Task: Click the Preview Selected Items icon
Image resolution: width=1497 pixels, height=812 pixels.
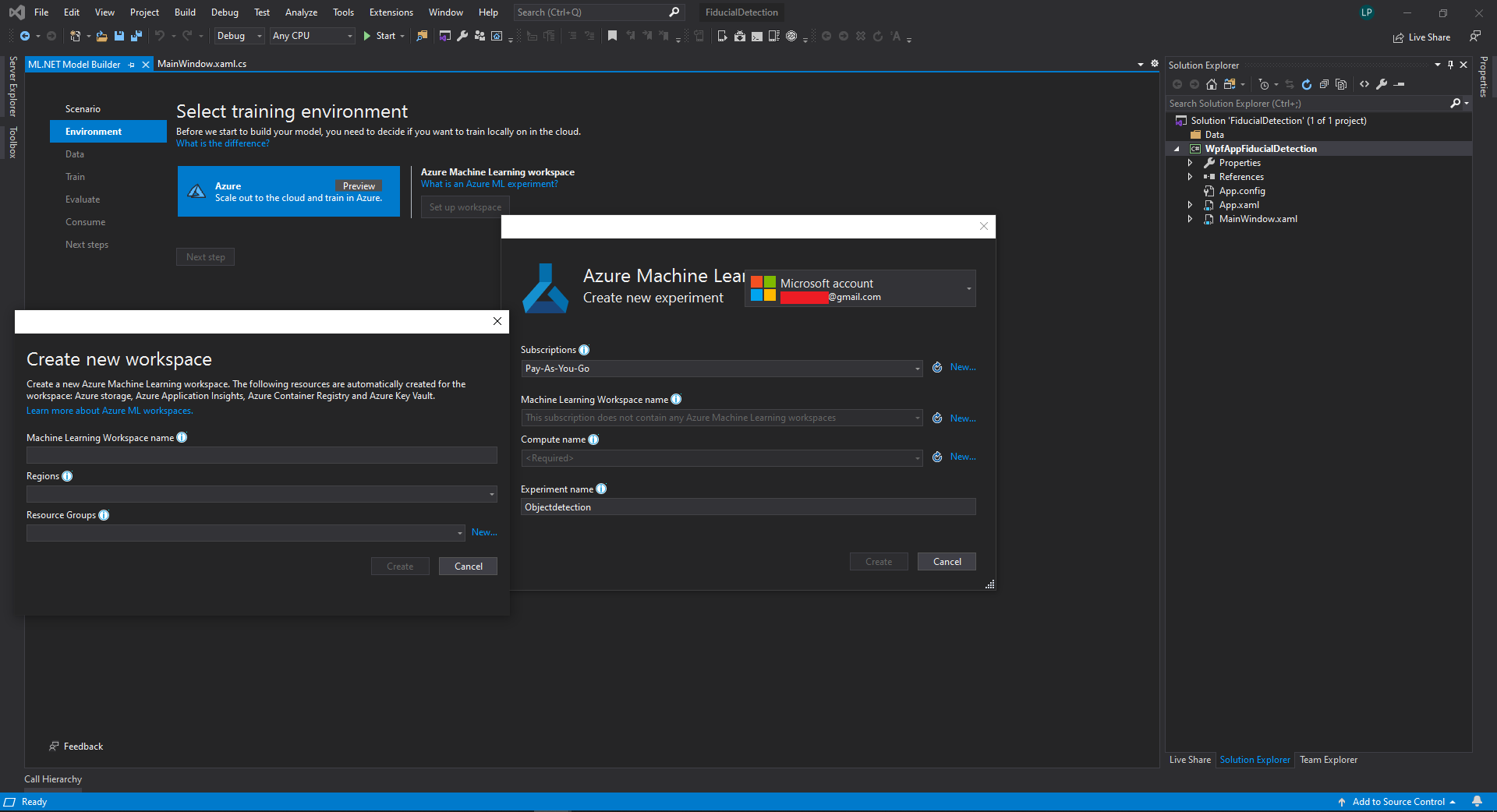Action: click(x=1400, y=84)
